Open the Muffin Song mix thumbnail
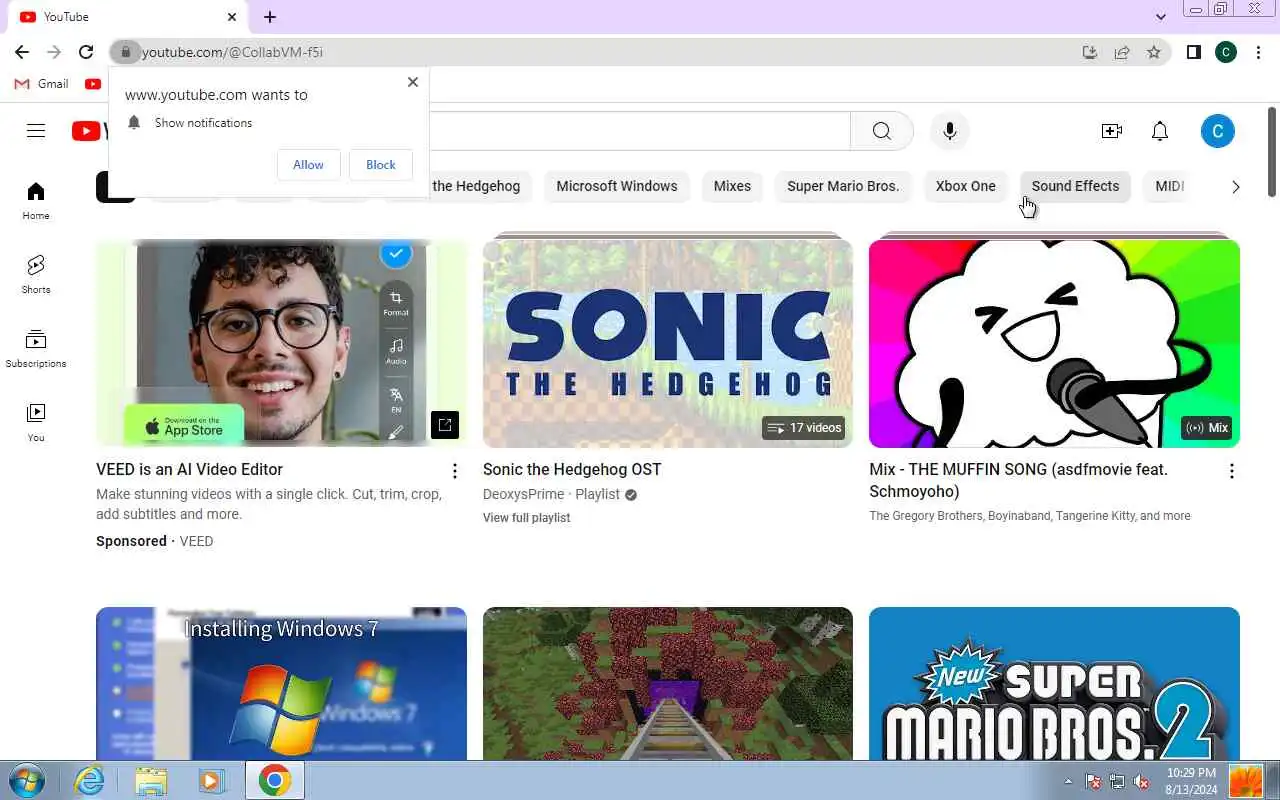1280x800 pixels. point(1054,343)
